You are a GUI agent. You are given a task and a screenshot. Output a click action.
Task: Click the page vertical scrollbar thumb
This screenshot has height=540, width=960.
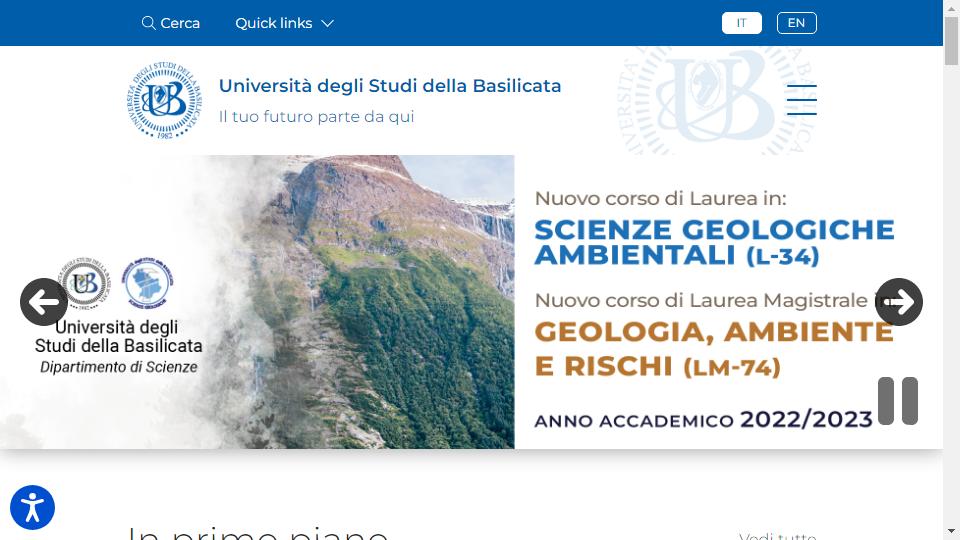click(951, 41)
